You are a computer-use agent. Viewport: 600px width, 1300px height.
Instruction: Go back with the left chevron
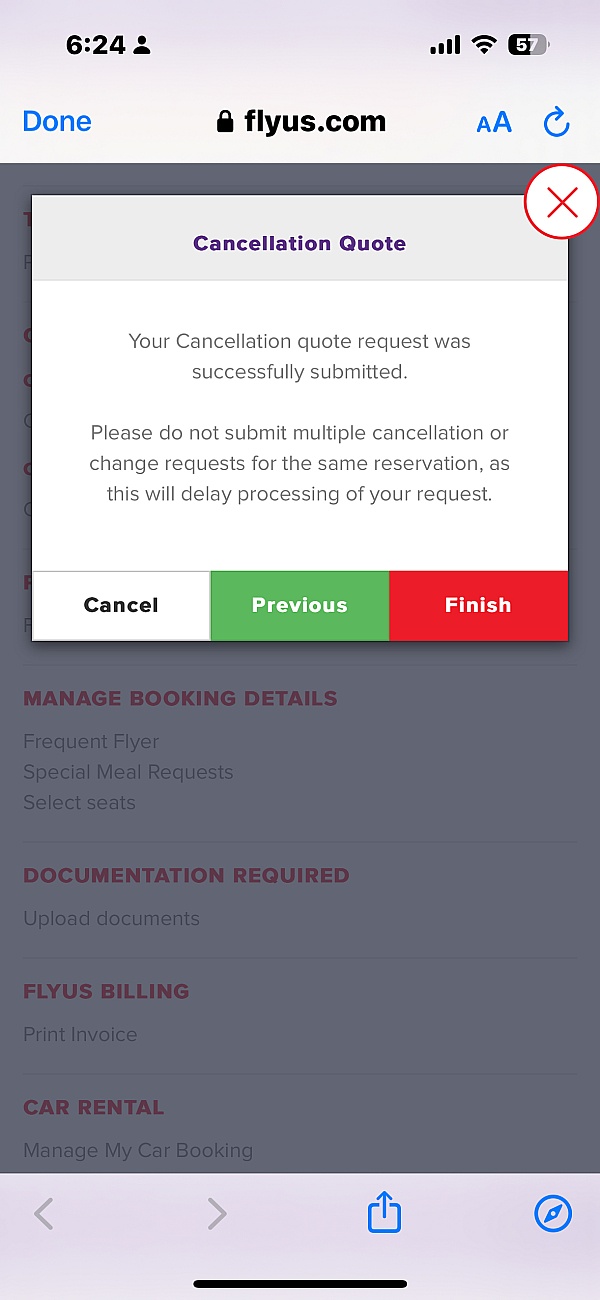[x=44, y=1214]
